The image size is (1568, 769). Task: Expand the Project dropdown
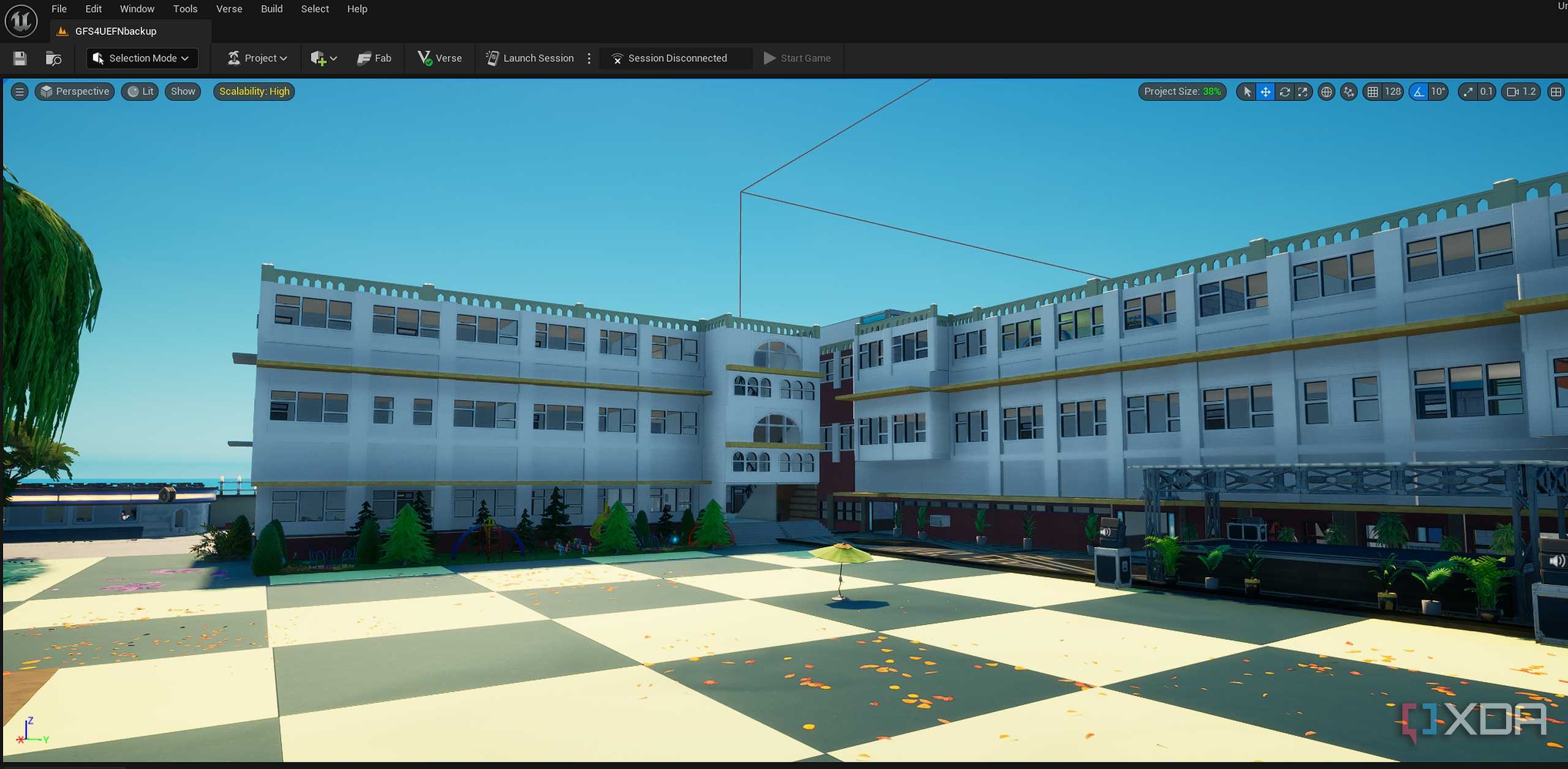click(x=257, y=58)
